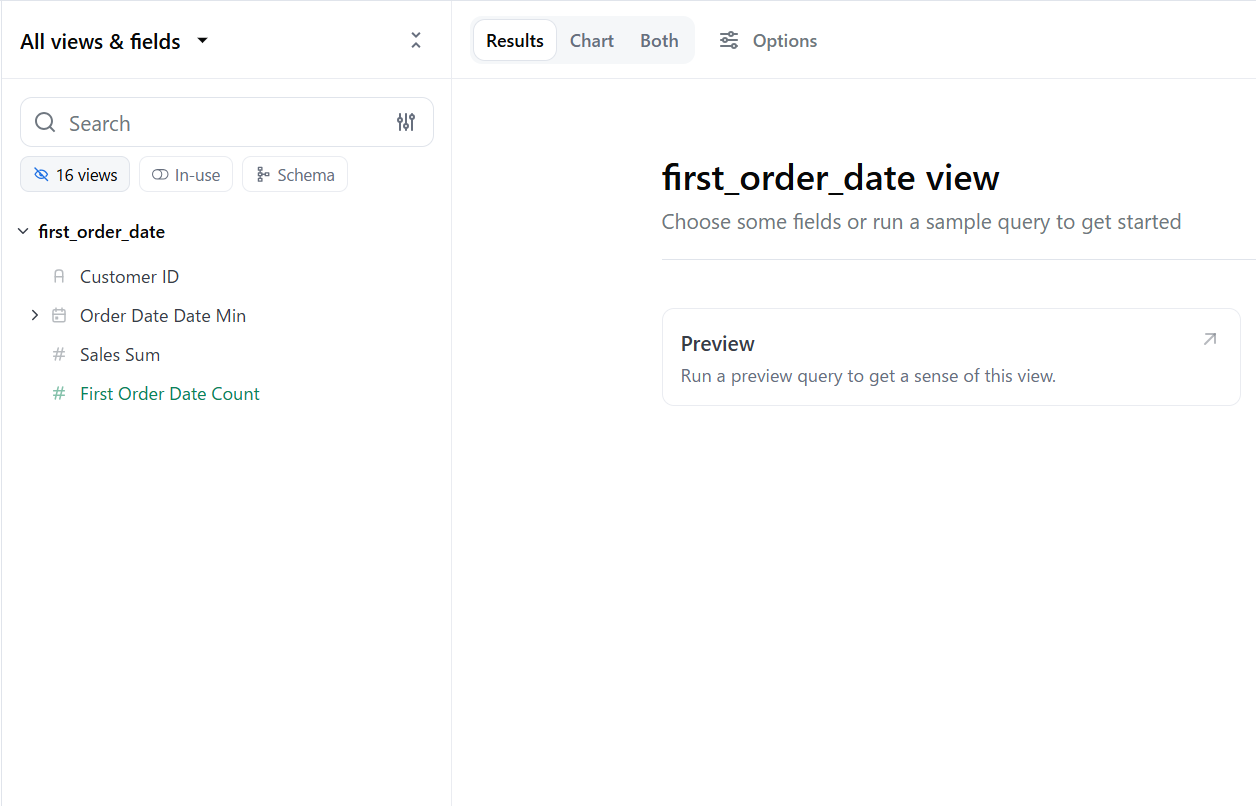
Task: Expand Order Date Date Min variants
Action: (35, 315)
